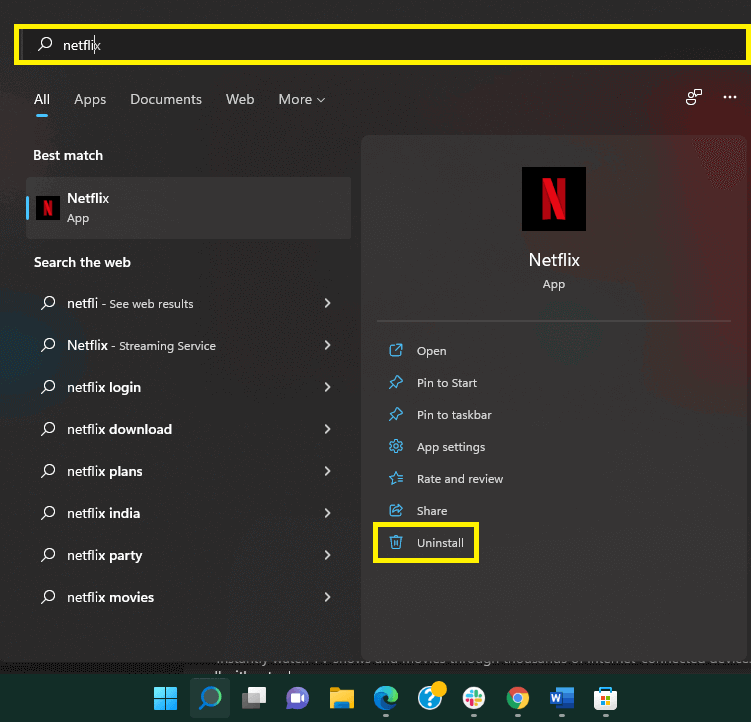751x722 pixels.
Task: Open Microsoft Store from the taskbar
Action: pyautogui.click(x=605, y=697)
